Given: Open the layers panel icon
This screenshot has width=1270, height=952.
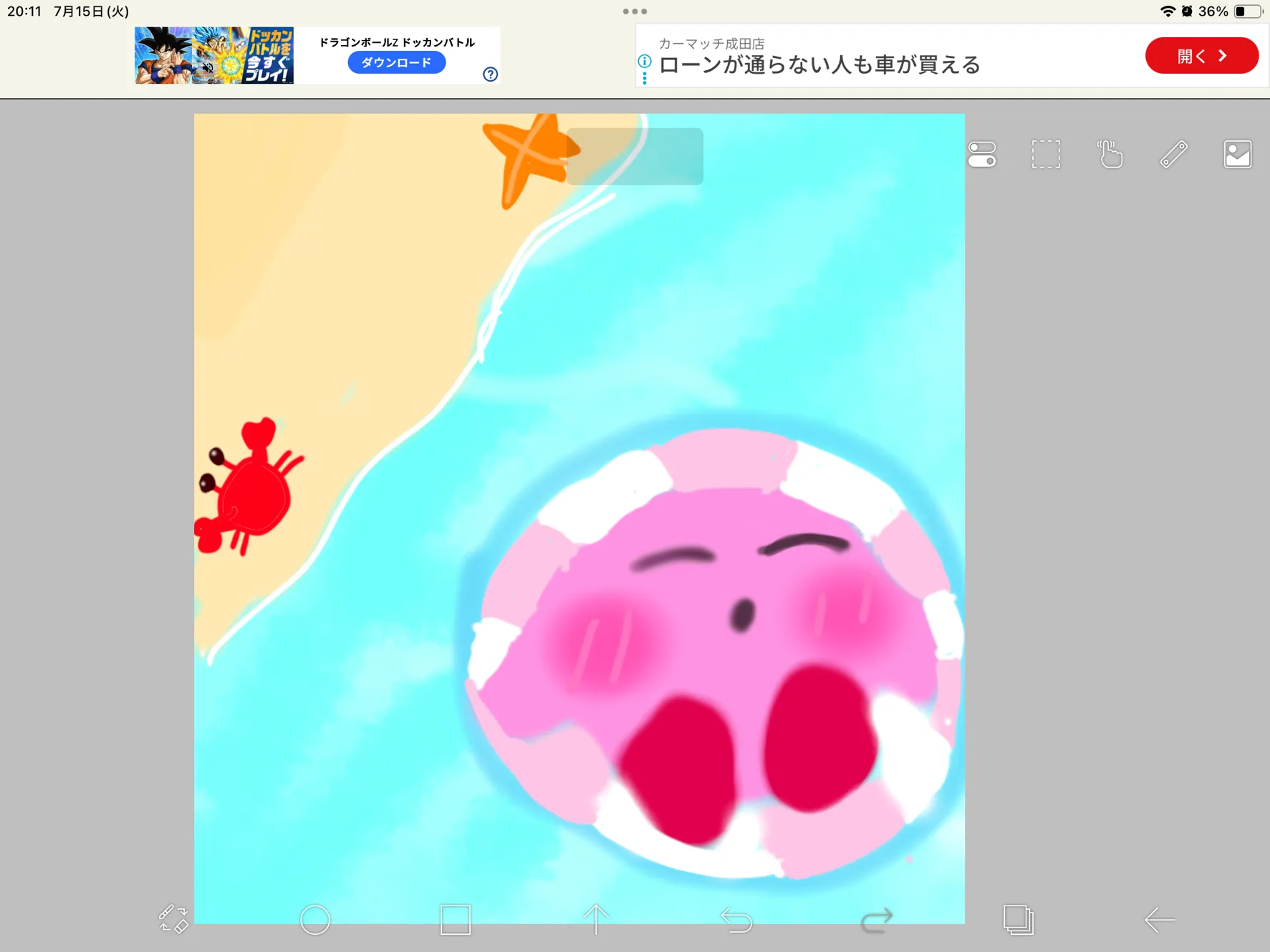Looking at the screenshot, I should [1018, 920].
